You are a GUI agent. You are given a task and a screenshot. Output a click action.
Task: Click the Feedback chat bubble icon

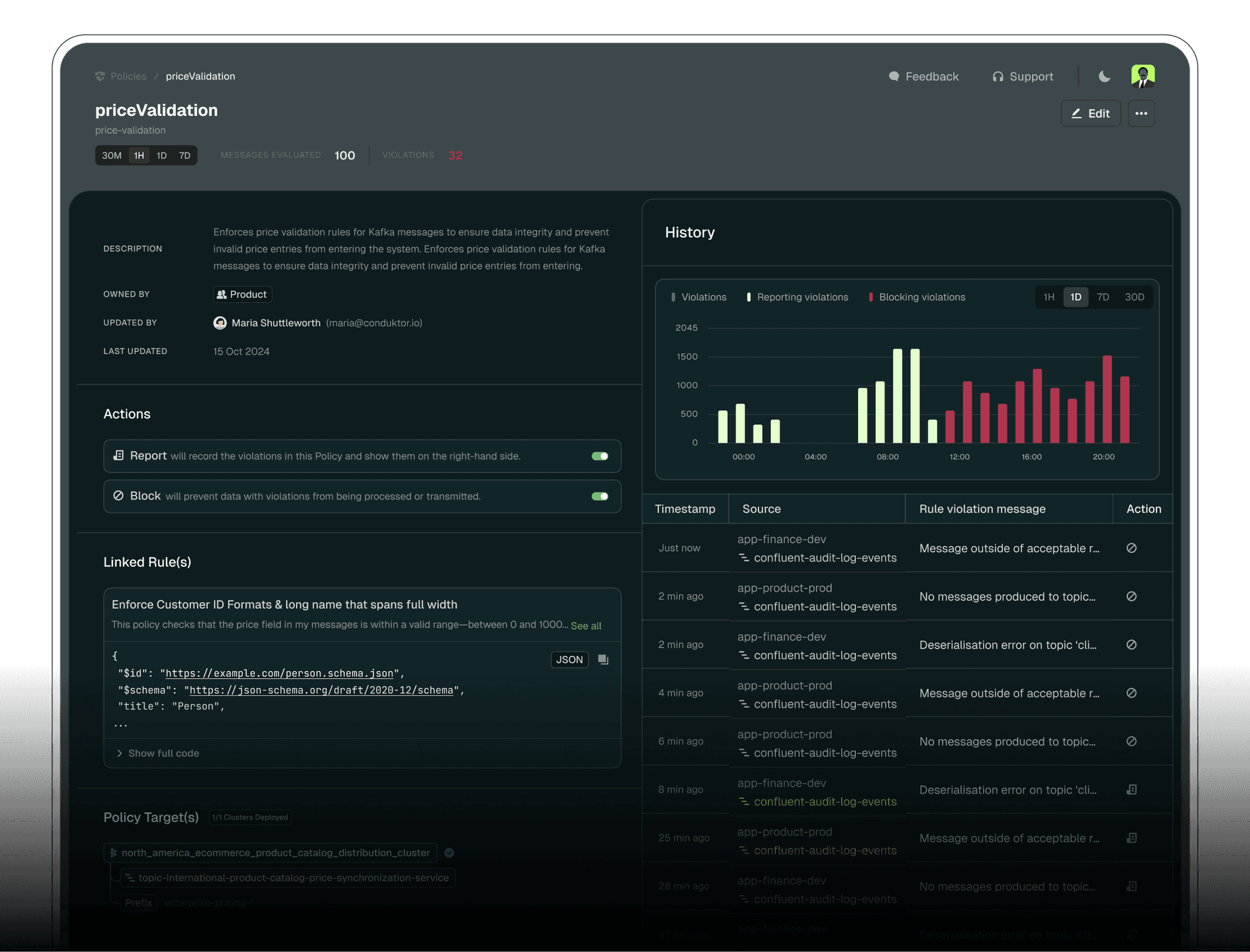(894, 76)
